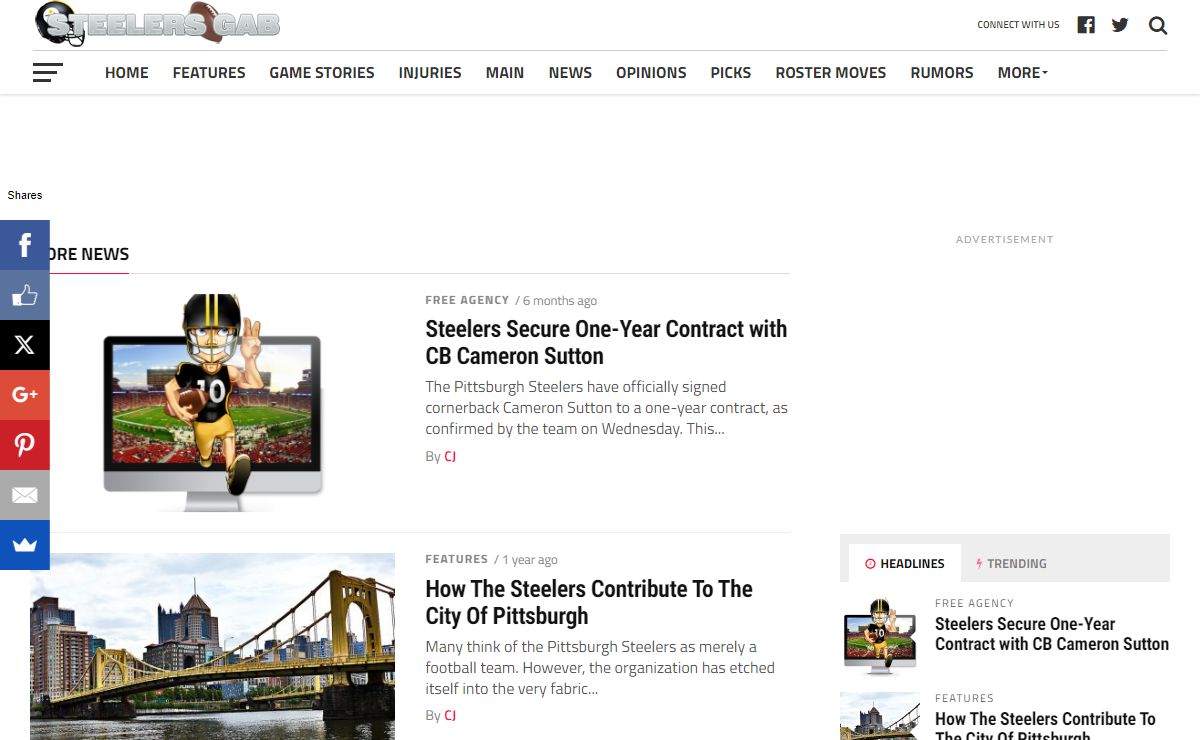This screenshot has width=1200, height=740.
Task: Click small sidebar cartoon player thumbnail
Action: pyautogui.click(x=880, y=637)
